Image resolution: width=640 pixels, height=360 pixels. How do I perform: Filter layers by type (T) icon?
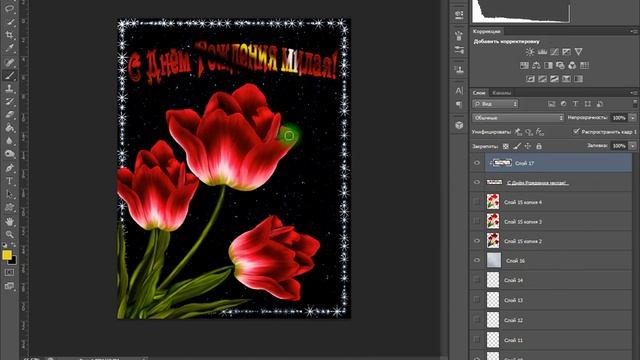click(x=576, y=104)
